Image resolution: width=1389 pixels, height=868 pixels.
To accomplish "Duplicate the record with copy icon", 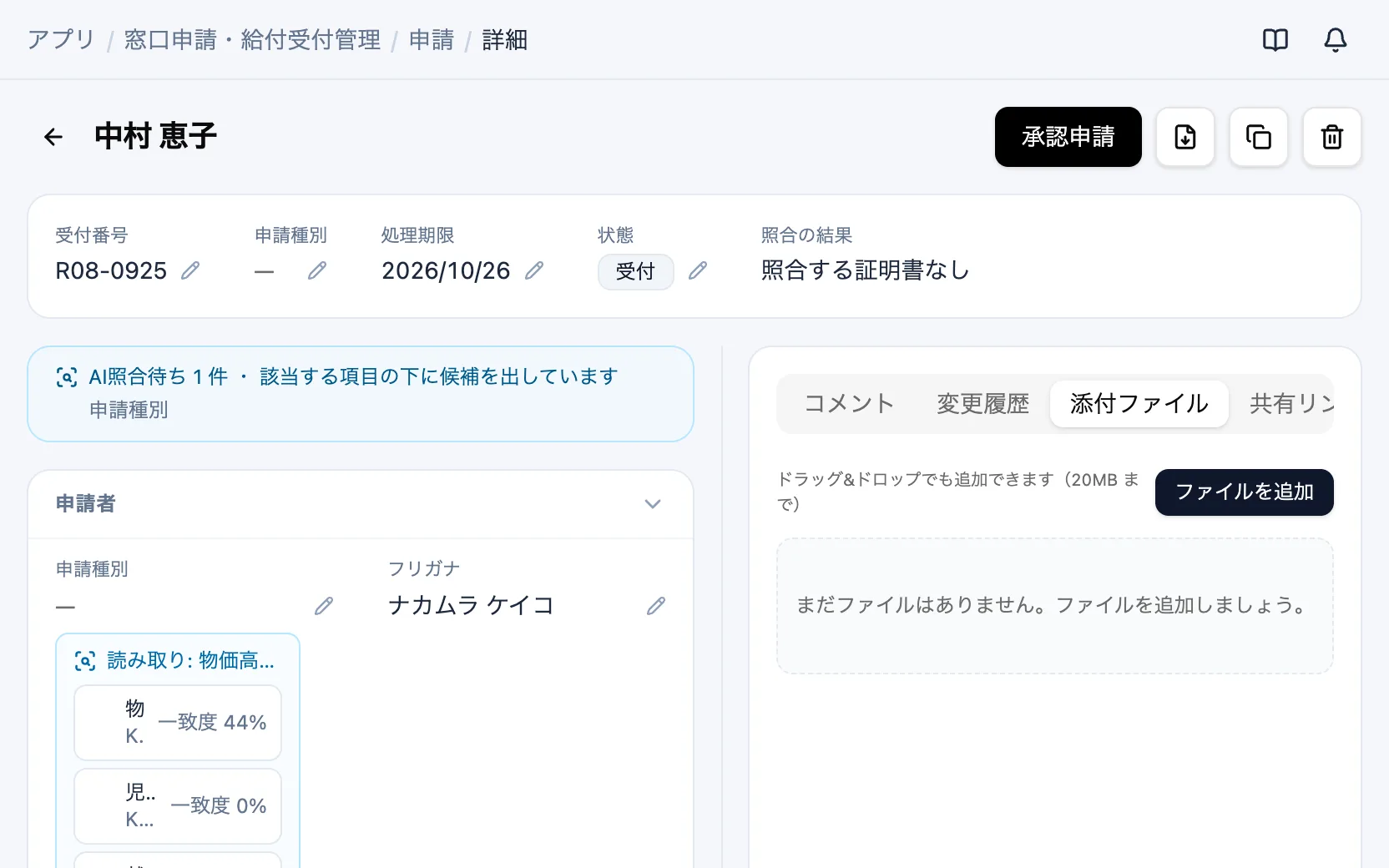I will pos(1259,137).
